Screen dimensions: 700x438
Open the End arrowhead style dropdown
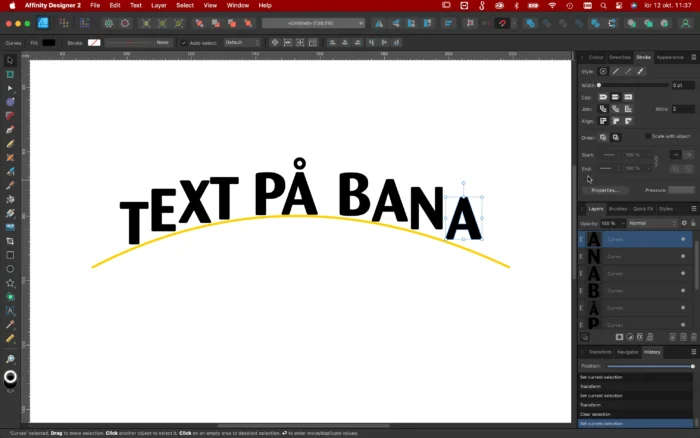(x=610, y=168)
